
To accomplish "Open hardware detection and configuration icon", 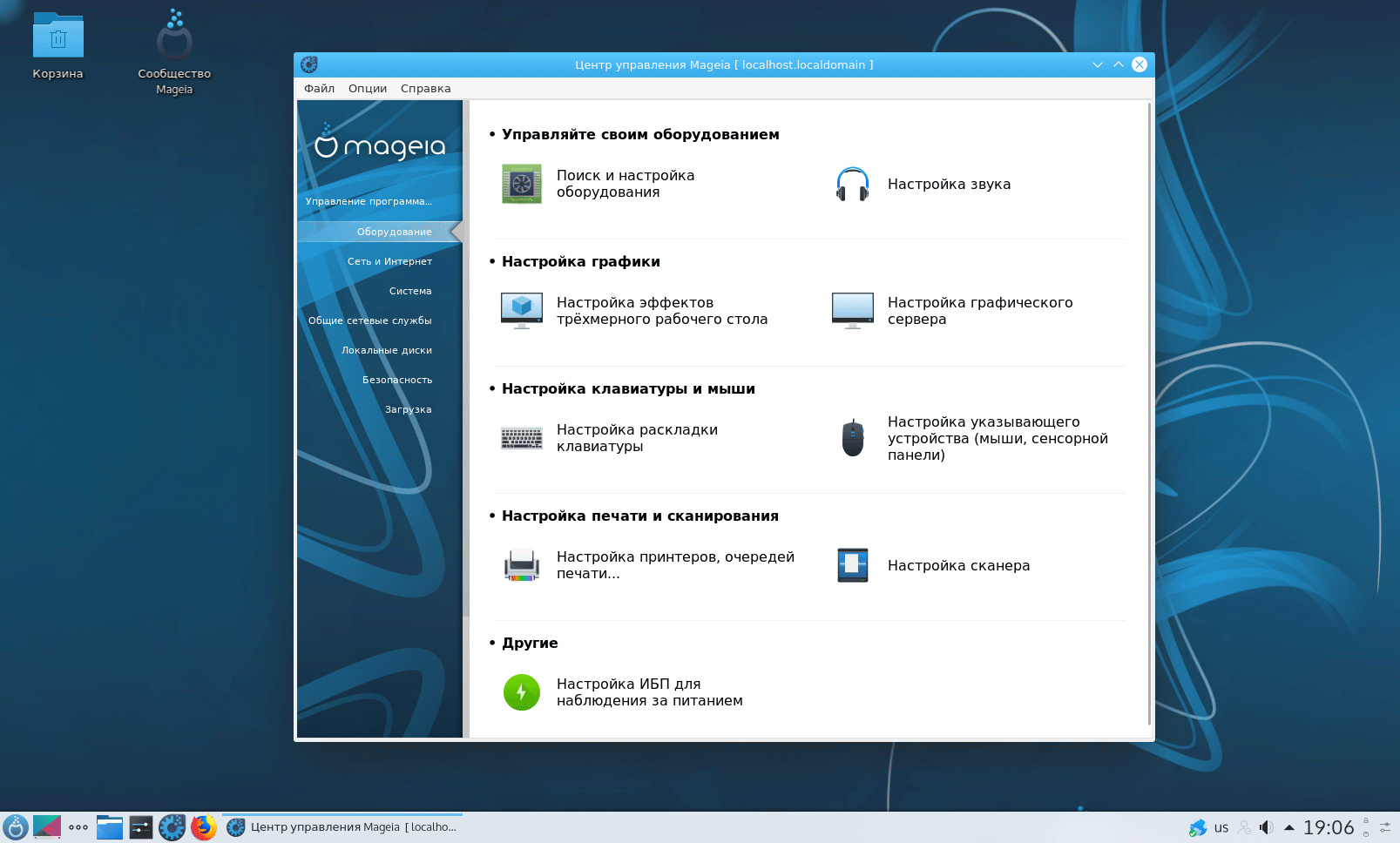I will [x=522, y=184].
